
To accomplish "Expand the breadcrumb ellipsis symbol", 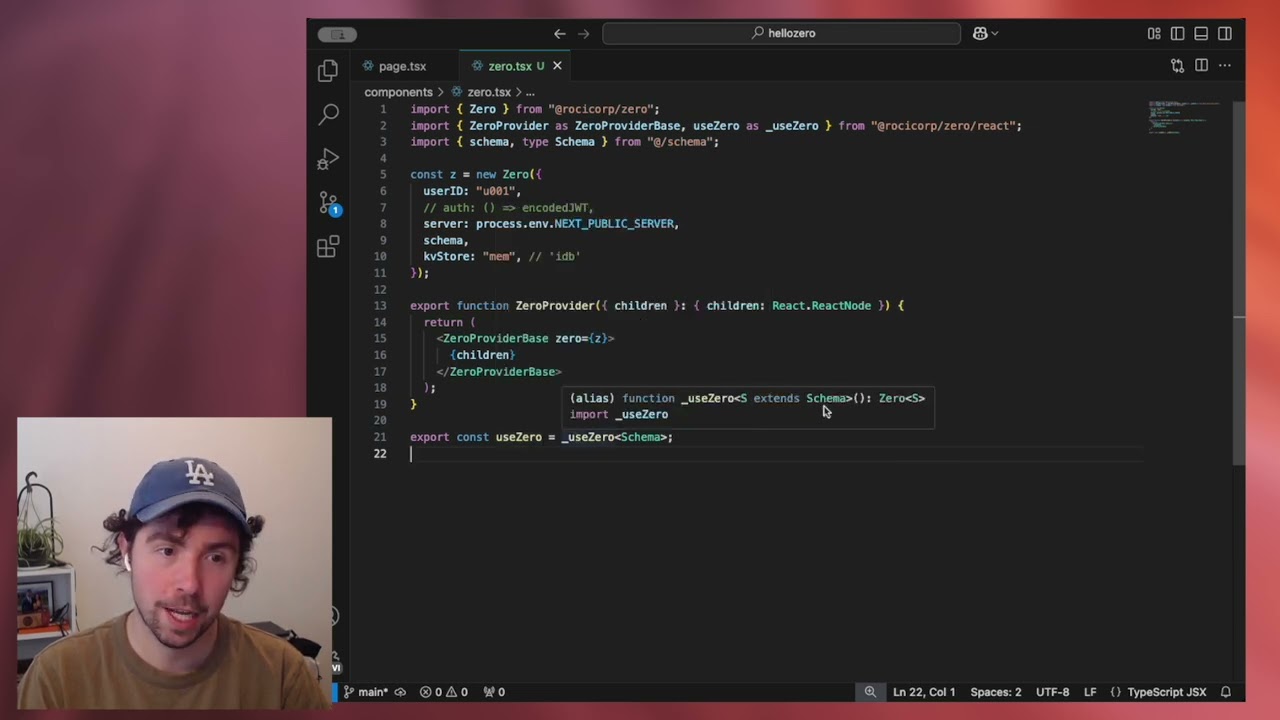I will [531, 92].
